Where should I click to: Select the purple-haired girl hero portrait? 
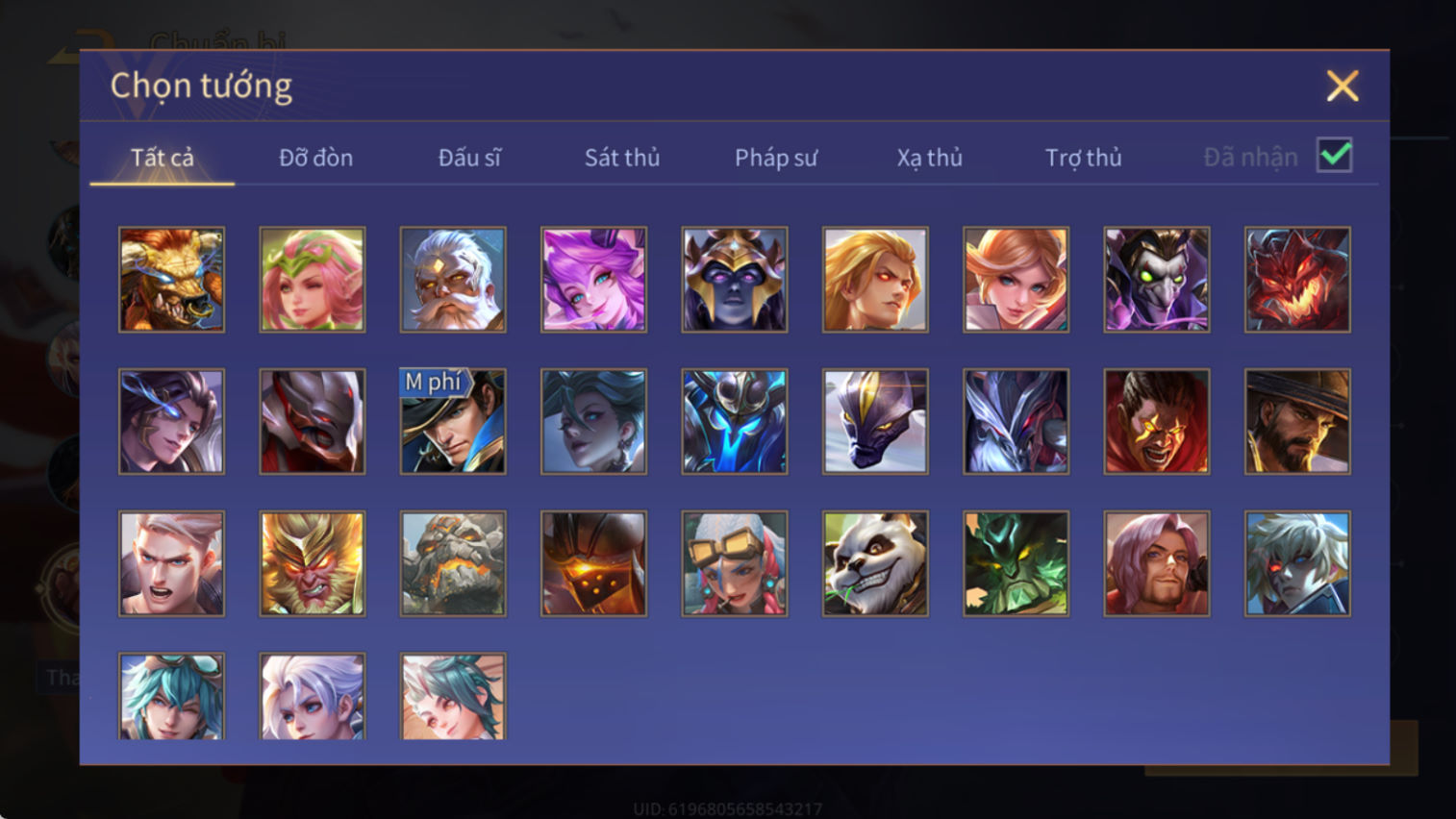(x=593, y=280)
